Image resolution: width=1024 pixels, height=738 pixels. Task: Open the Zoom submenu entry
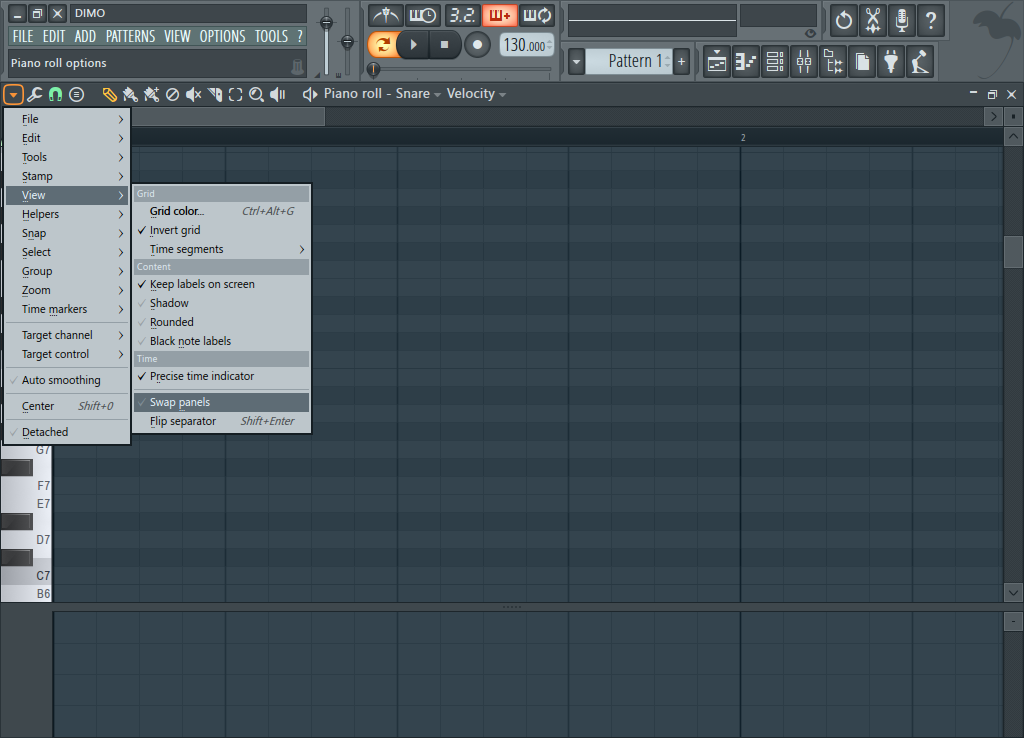tap(67, 290)
